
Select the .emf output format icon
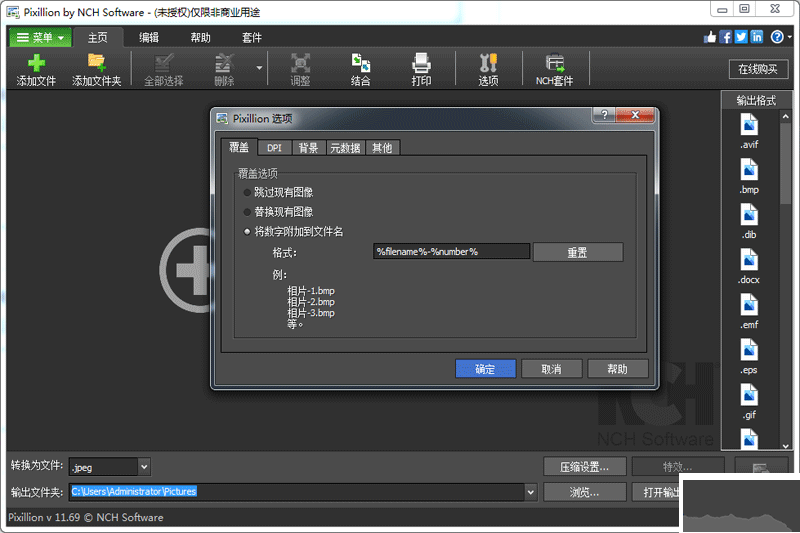click(749, 304)
